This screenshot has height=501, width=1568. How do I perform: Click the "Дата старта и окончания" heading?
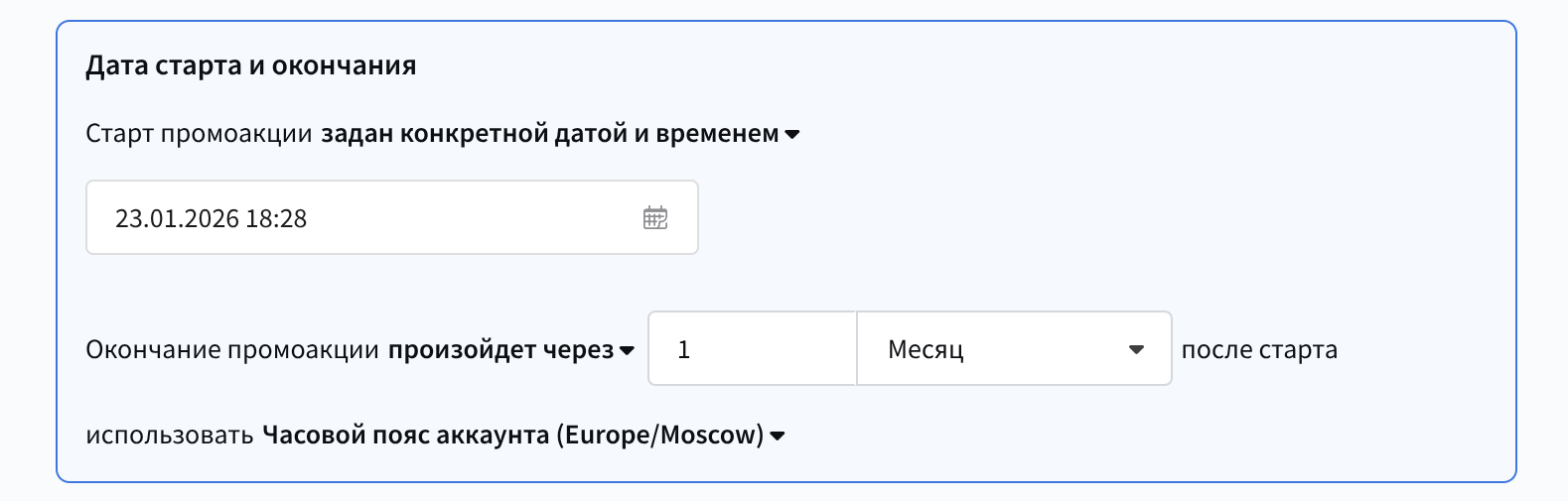[251, 65]
